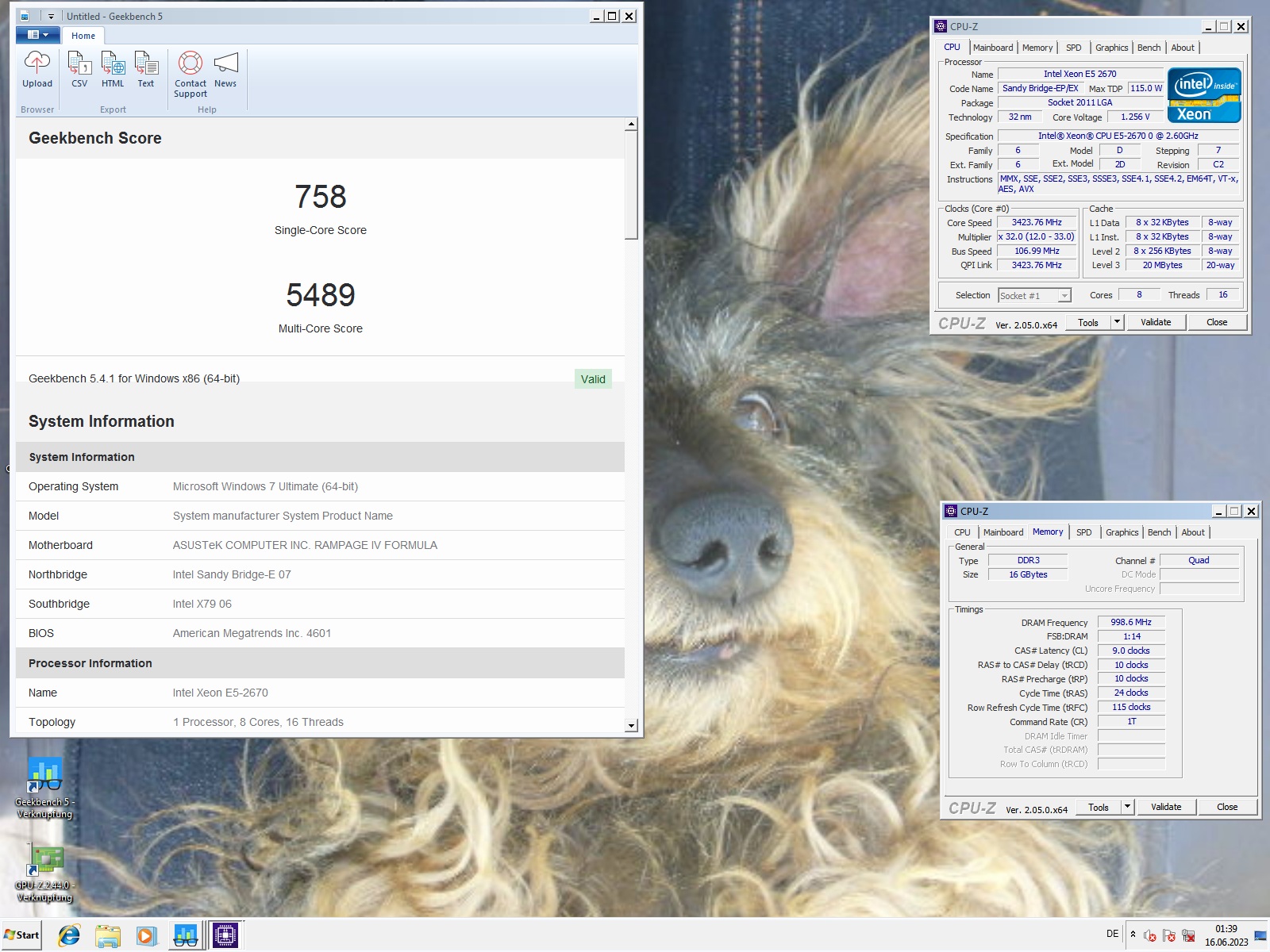Switch to Memory tab in top CPU-Z window

click(1037, 48)
